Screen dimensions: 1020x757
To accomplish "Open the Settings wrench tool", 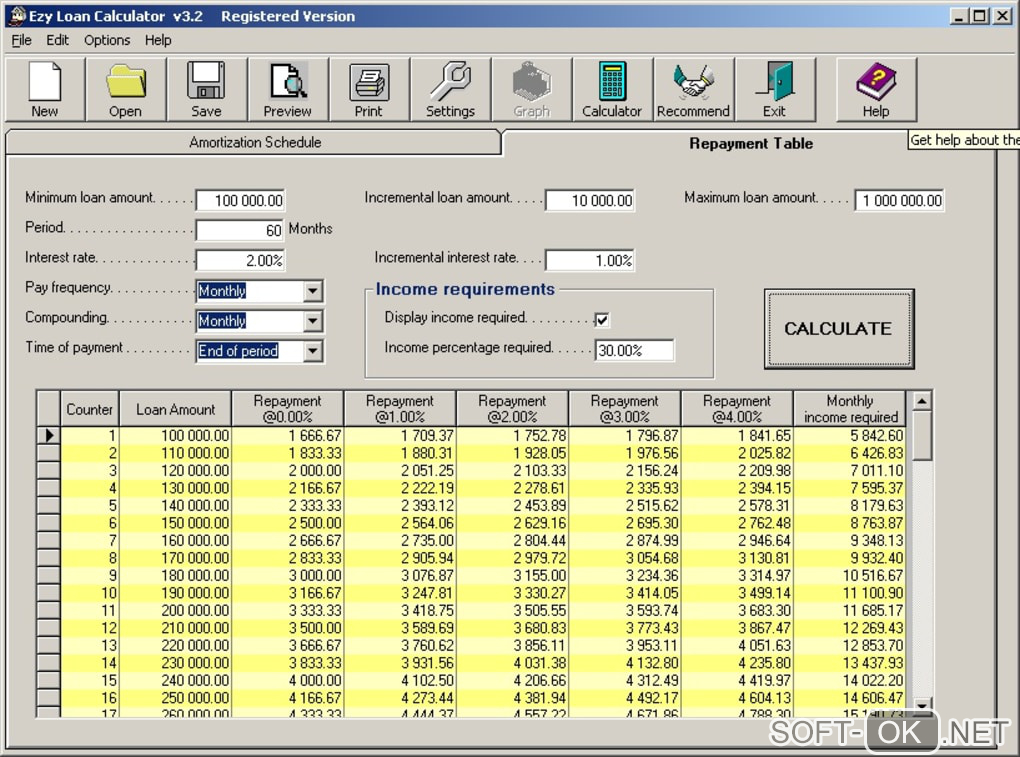I will coord(450,89).
